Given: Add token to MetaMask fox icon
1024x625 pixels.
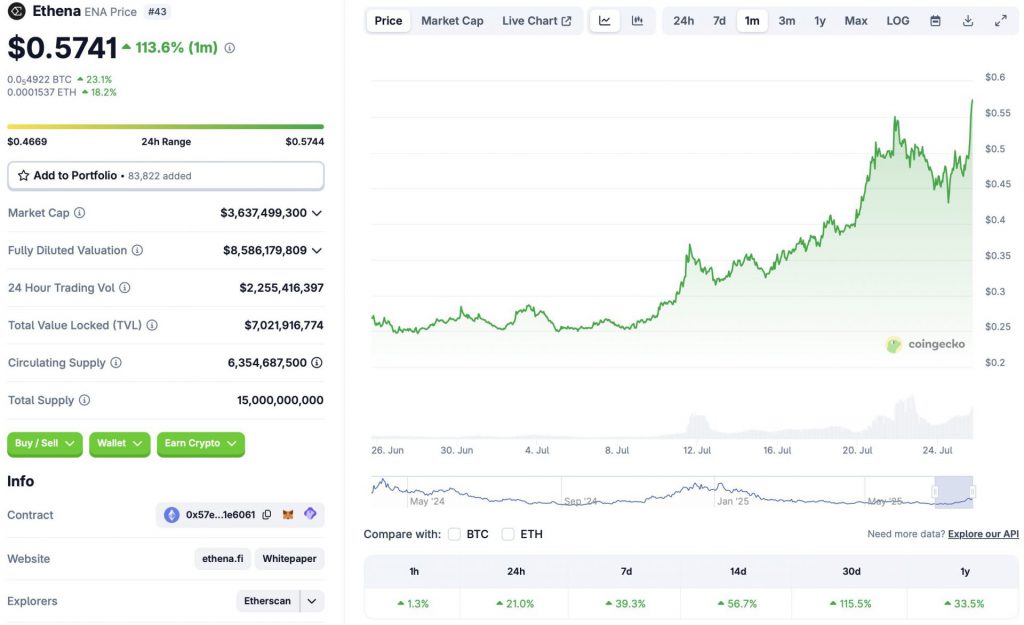Looking at the screenshot, I should tap(288, 515).
